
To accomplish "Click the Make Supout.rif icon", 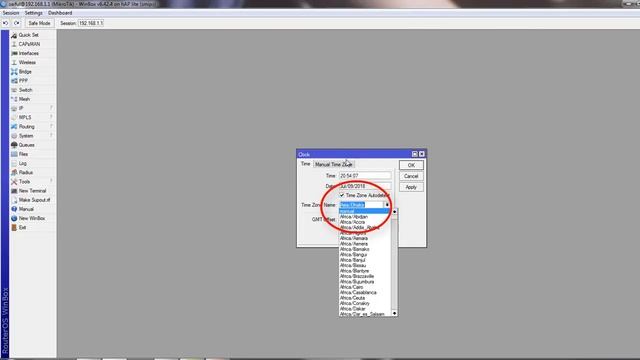I will [x=14, y=200].
